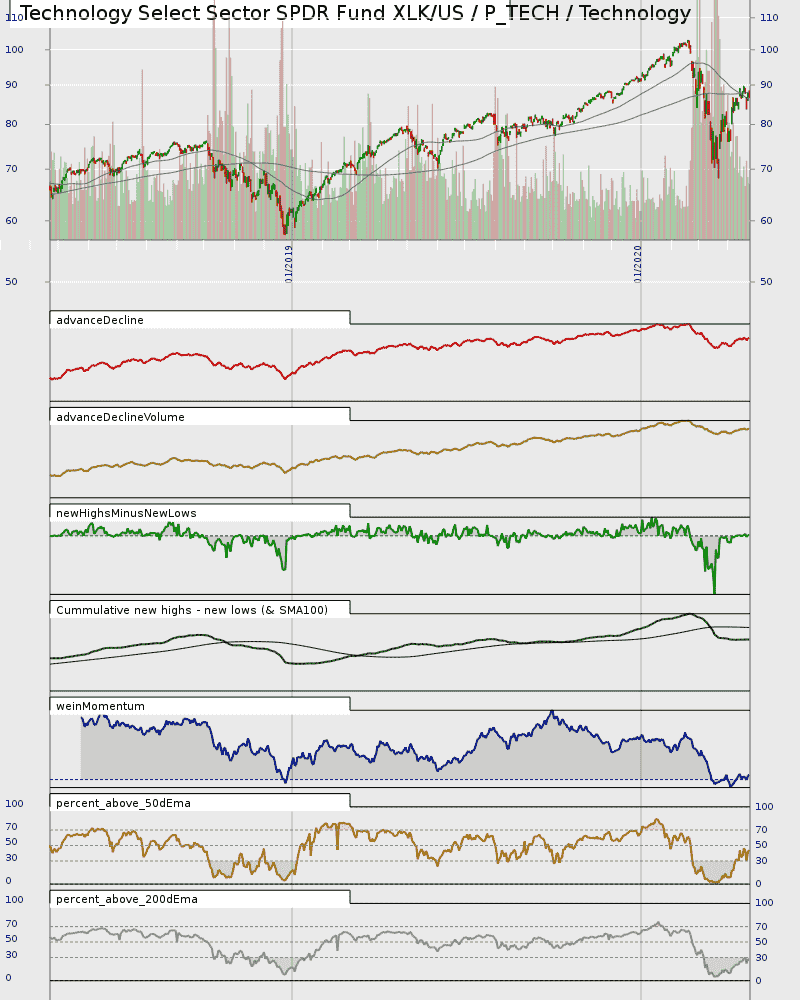Click the 'percent_above_50dEma' panel label
The width and height of the screenshot is (800, 1000).
point(123,804)
